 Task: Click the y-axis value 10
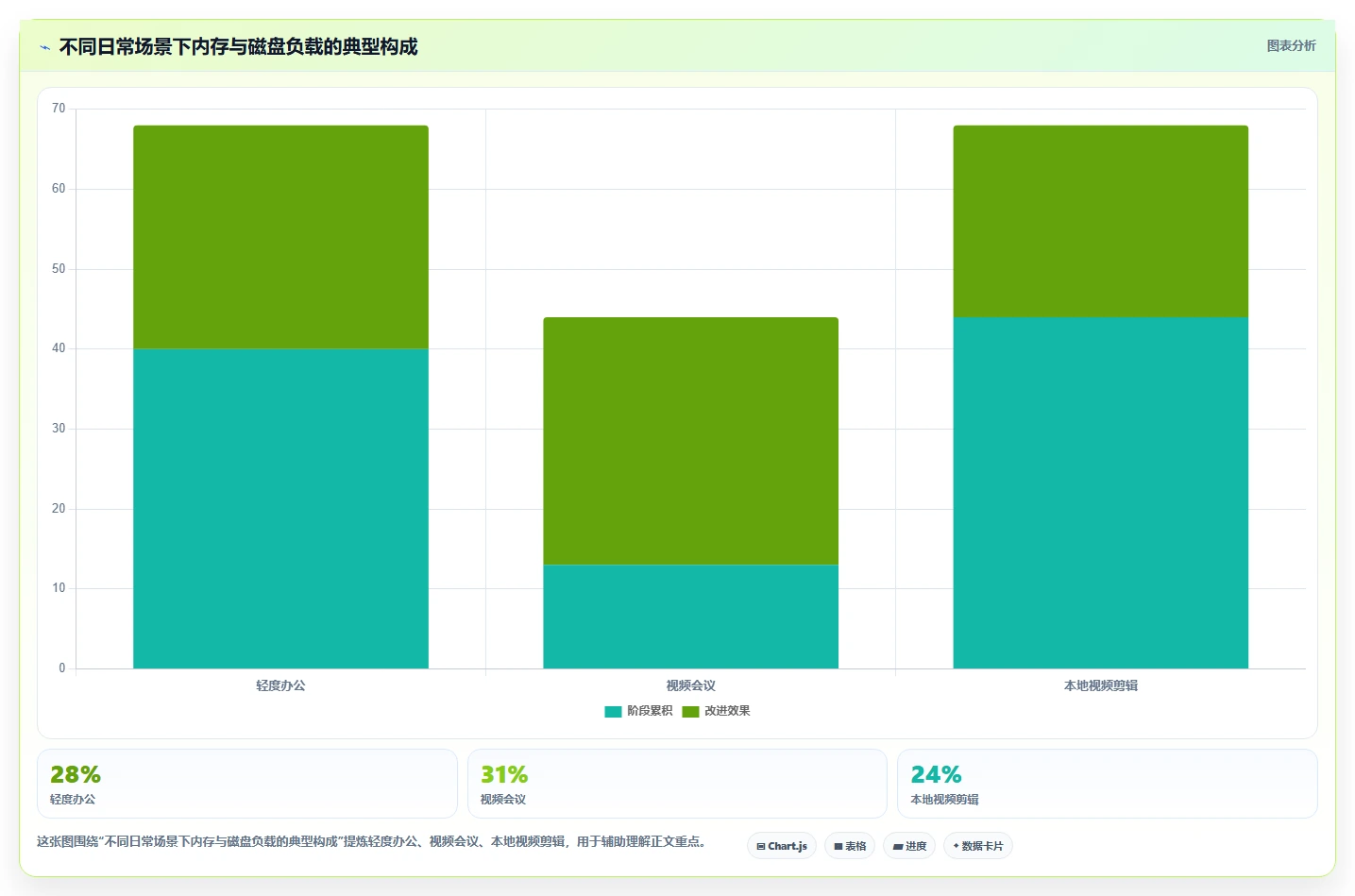click(x=59, y=588)
